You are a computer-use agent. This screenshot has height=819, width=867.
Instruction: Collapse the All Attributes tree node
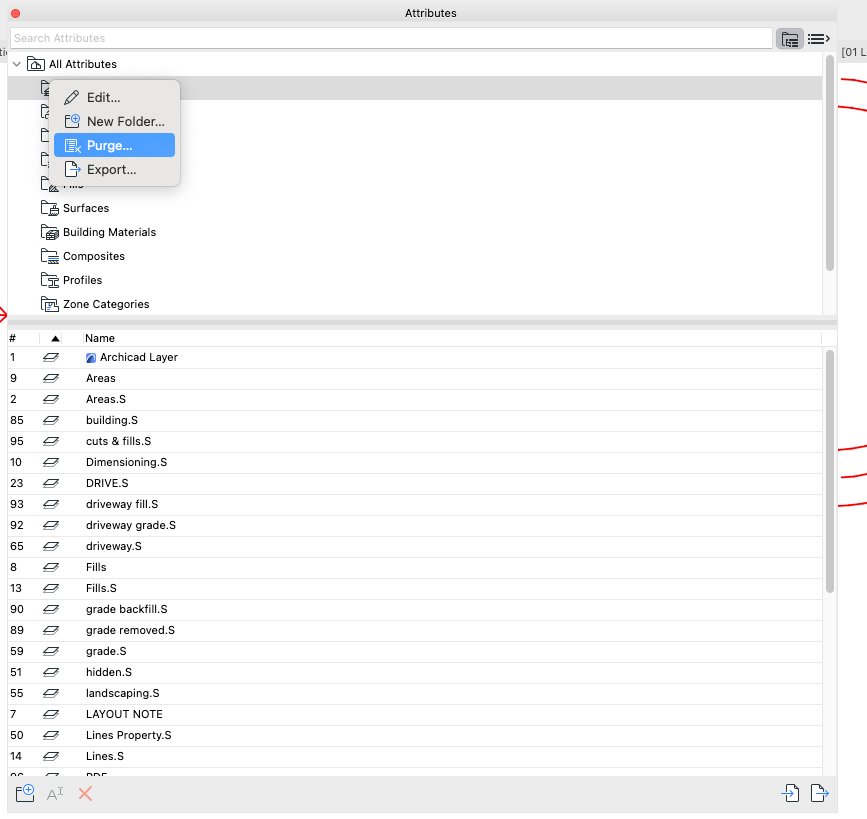pos(16,63)
